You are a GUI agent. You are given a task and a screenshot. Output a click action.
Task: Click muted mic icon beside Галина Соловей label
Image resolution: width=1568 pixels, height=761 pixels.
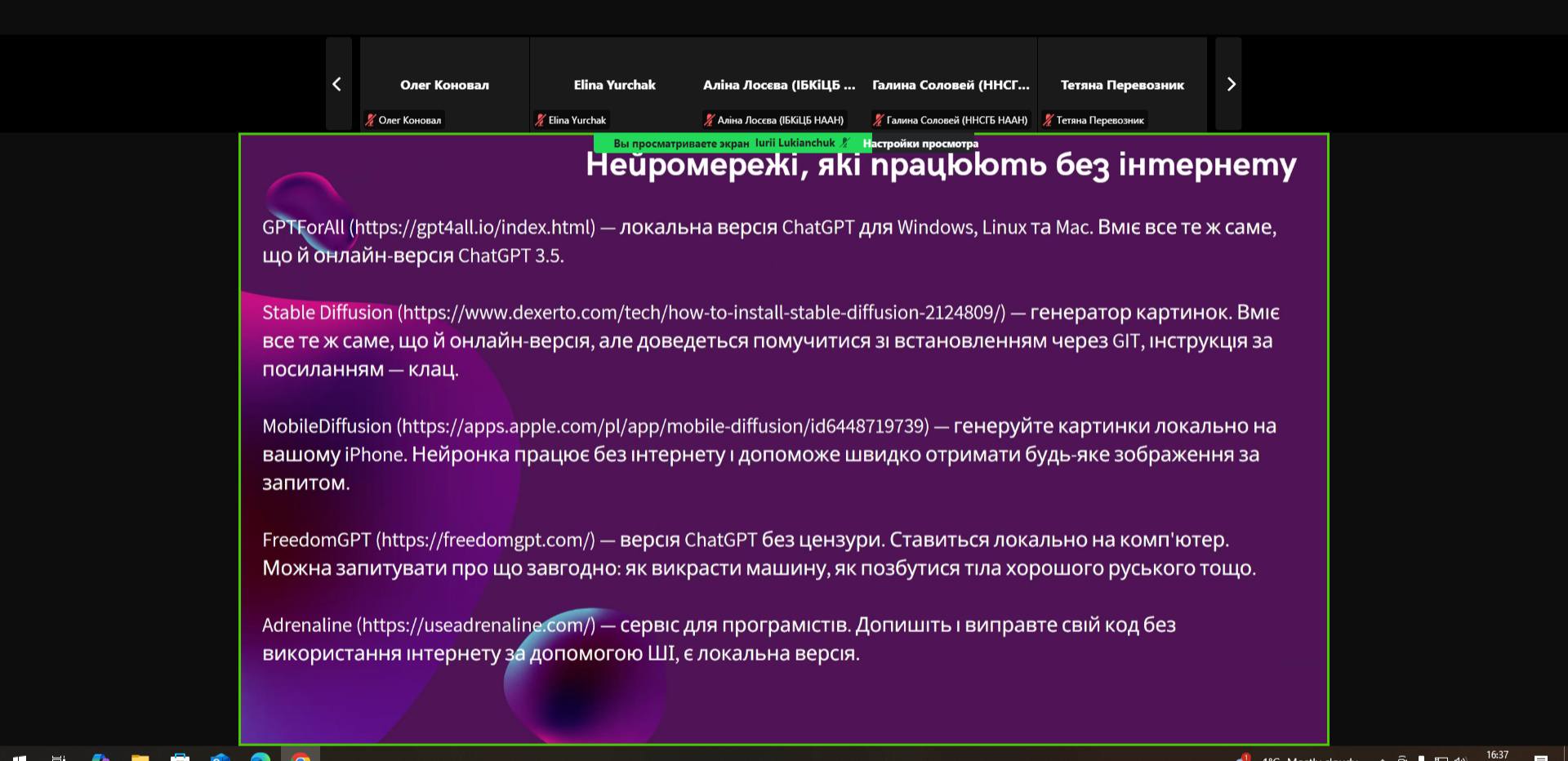coord(879,120)
